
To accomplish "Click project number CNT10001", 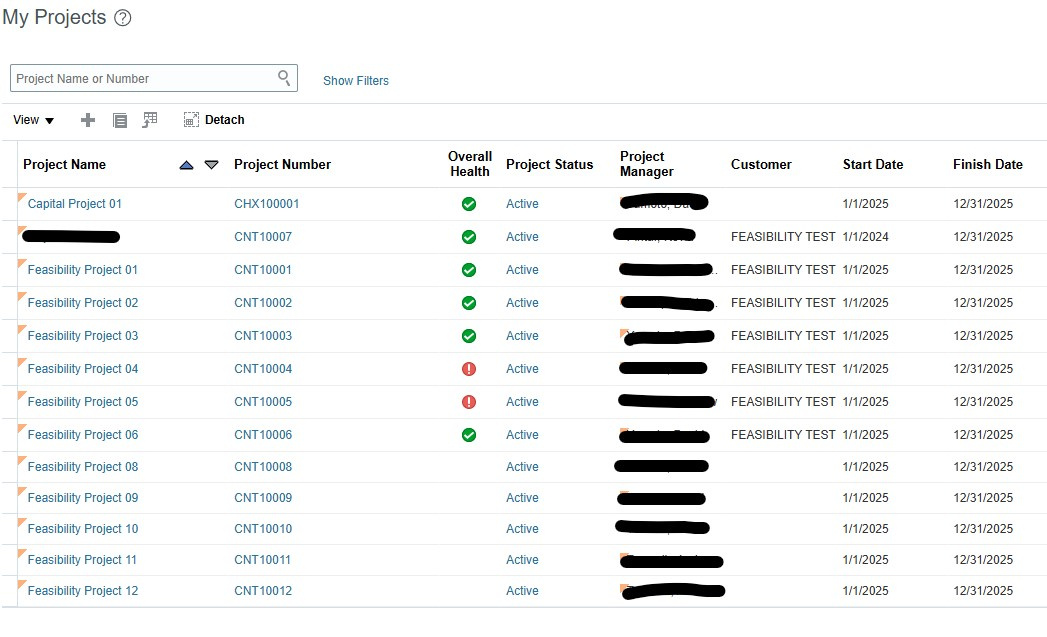I will 263,270.
